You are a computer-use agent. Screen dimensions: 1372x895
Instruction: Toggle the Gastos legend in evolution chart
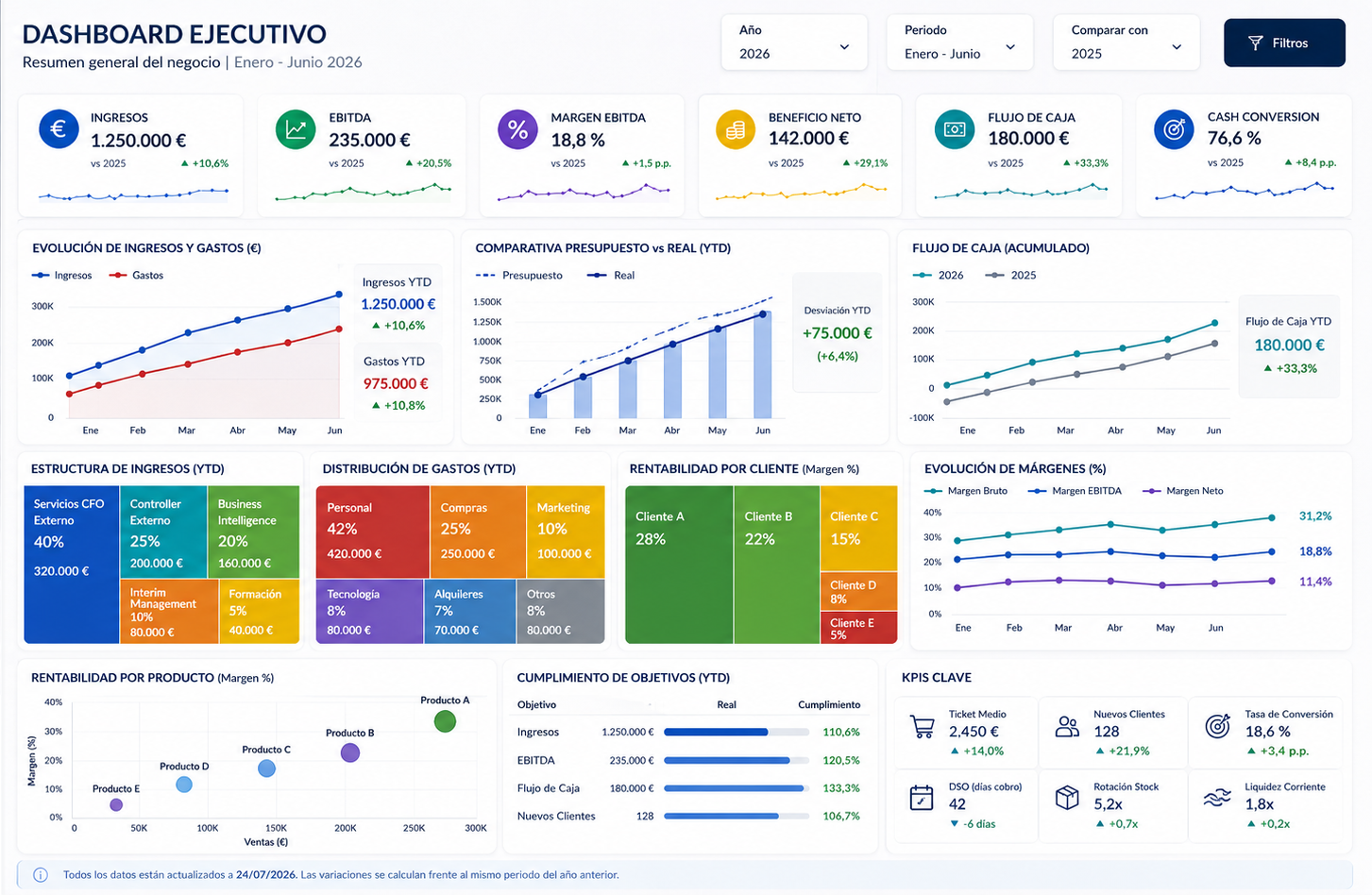tap(137, 276)
